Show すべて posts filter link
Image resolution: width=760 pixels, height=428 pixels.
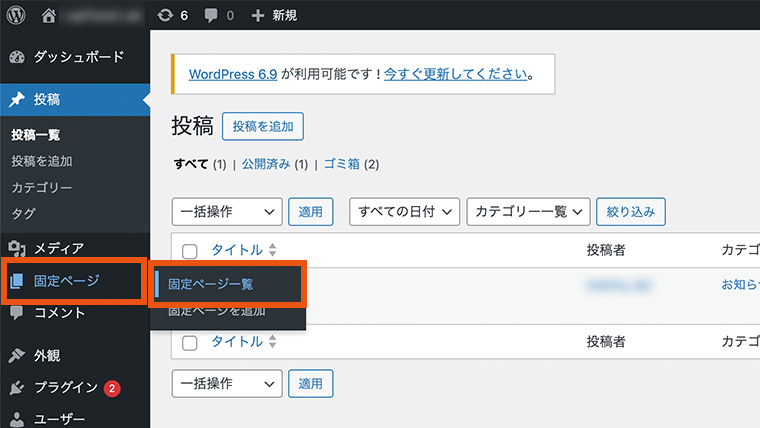(x=191, y=164)
